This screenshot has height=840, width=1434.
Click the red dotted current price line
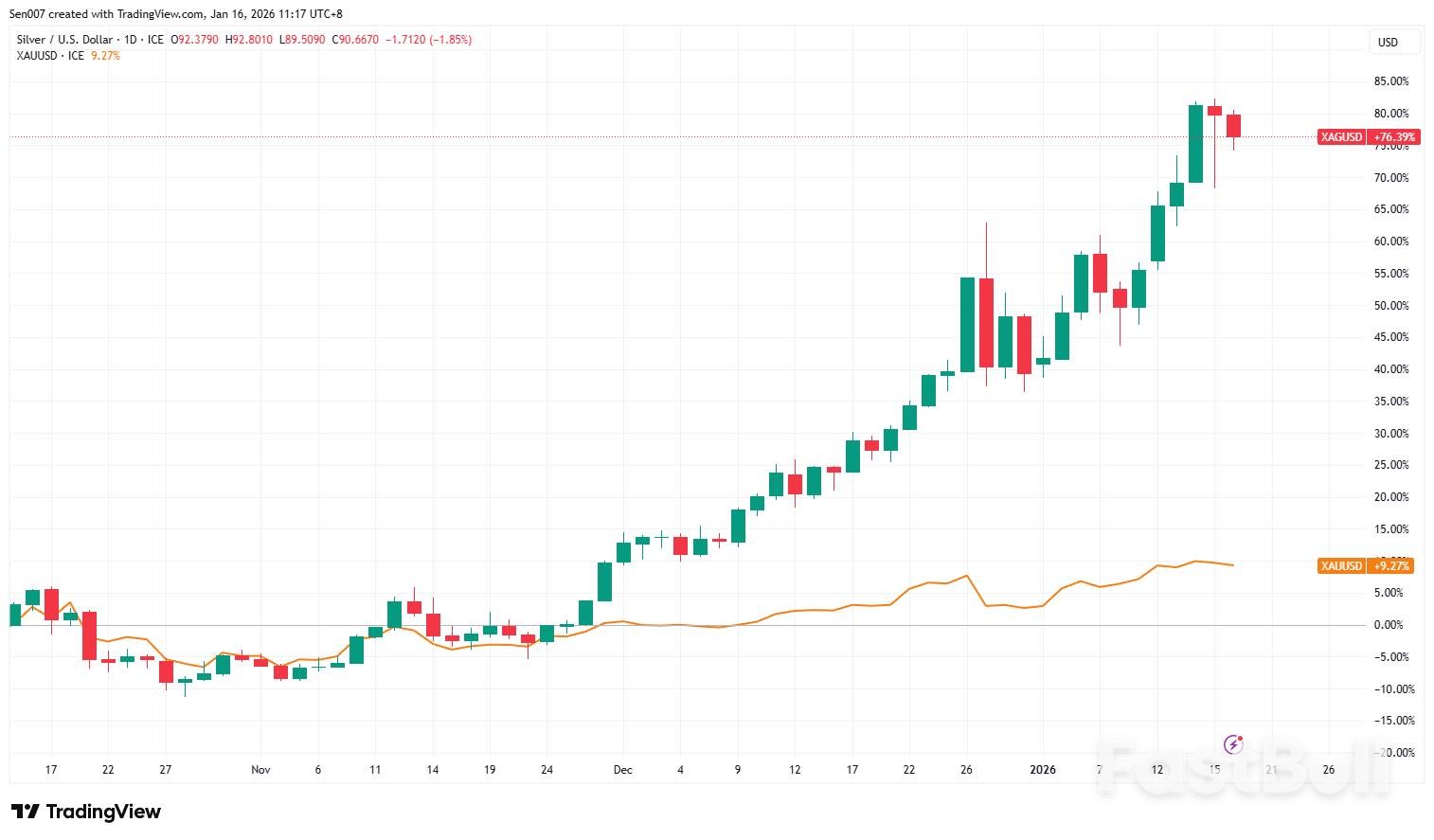point(663,137)
